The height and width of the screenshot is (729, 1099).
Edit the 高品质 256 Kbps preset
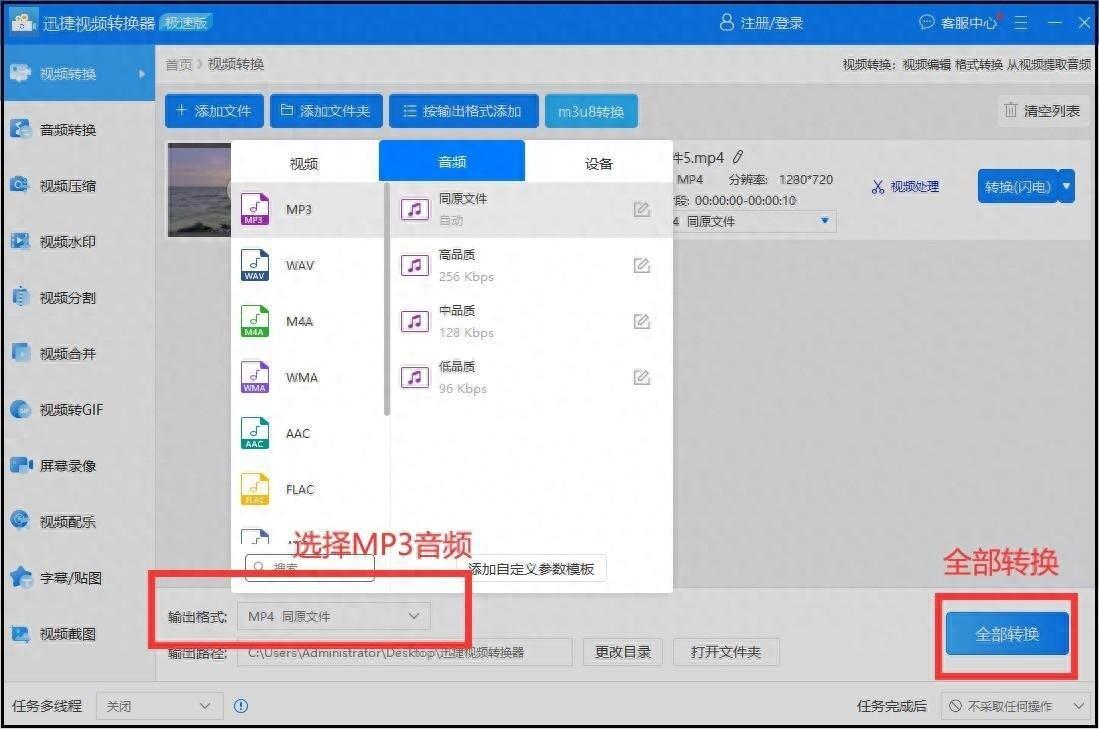pos(641,266)
